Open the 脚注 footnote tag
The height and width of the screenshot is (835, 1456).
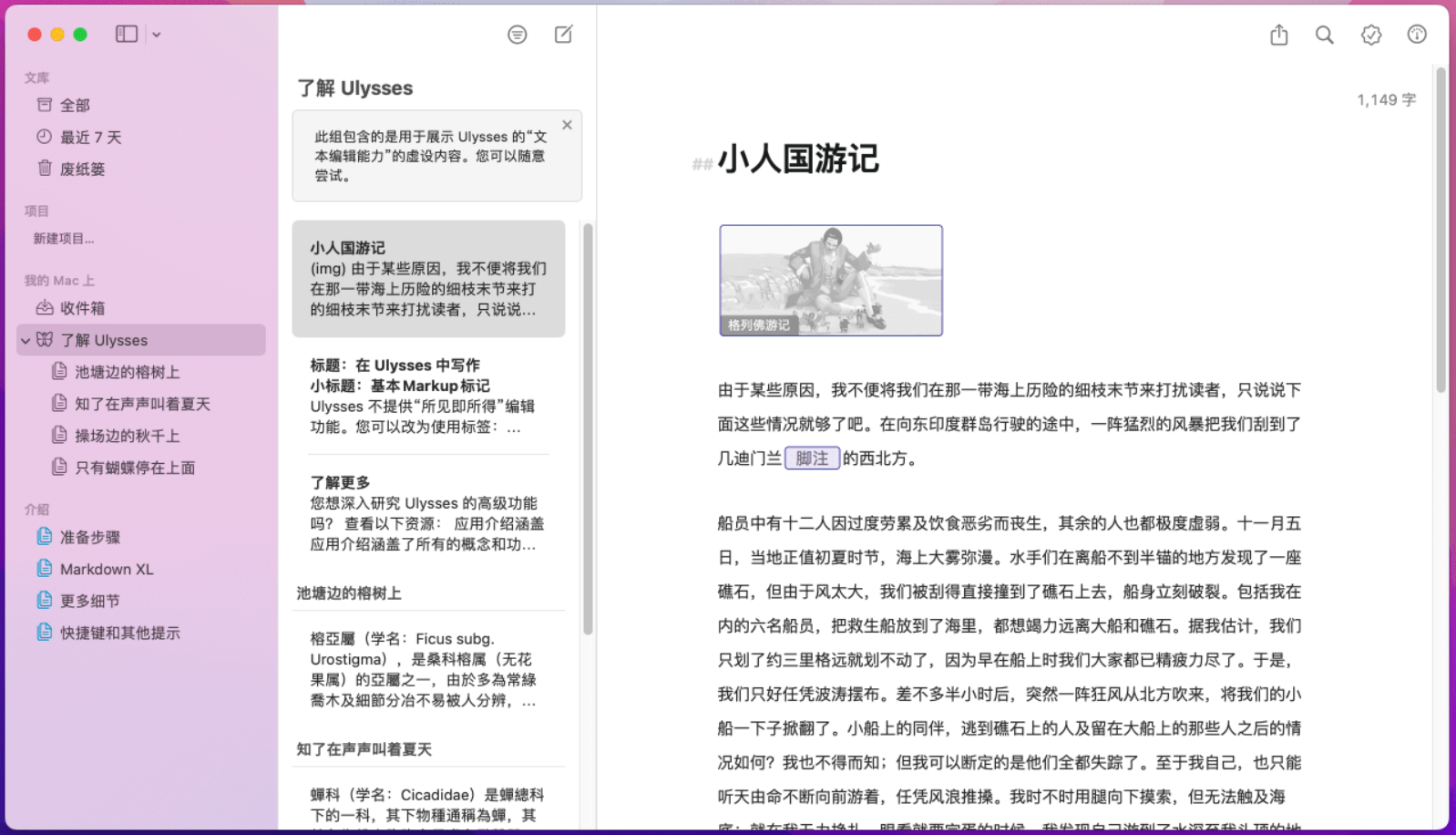pyautogui.click(x=812, y=459)
